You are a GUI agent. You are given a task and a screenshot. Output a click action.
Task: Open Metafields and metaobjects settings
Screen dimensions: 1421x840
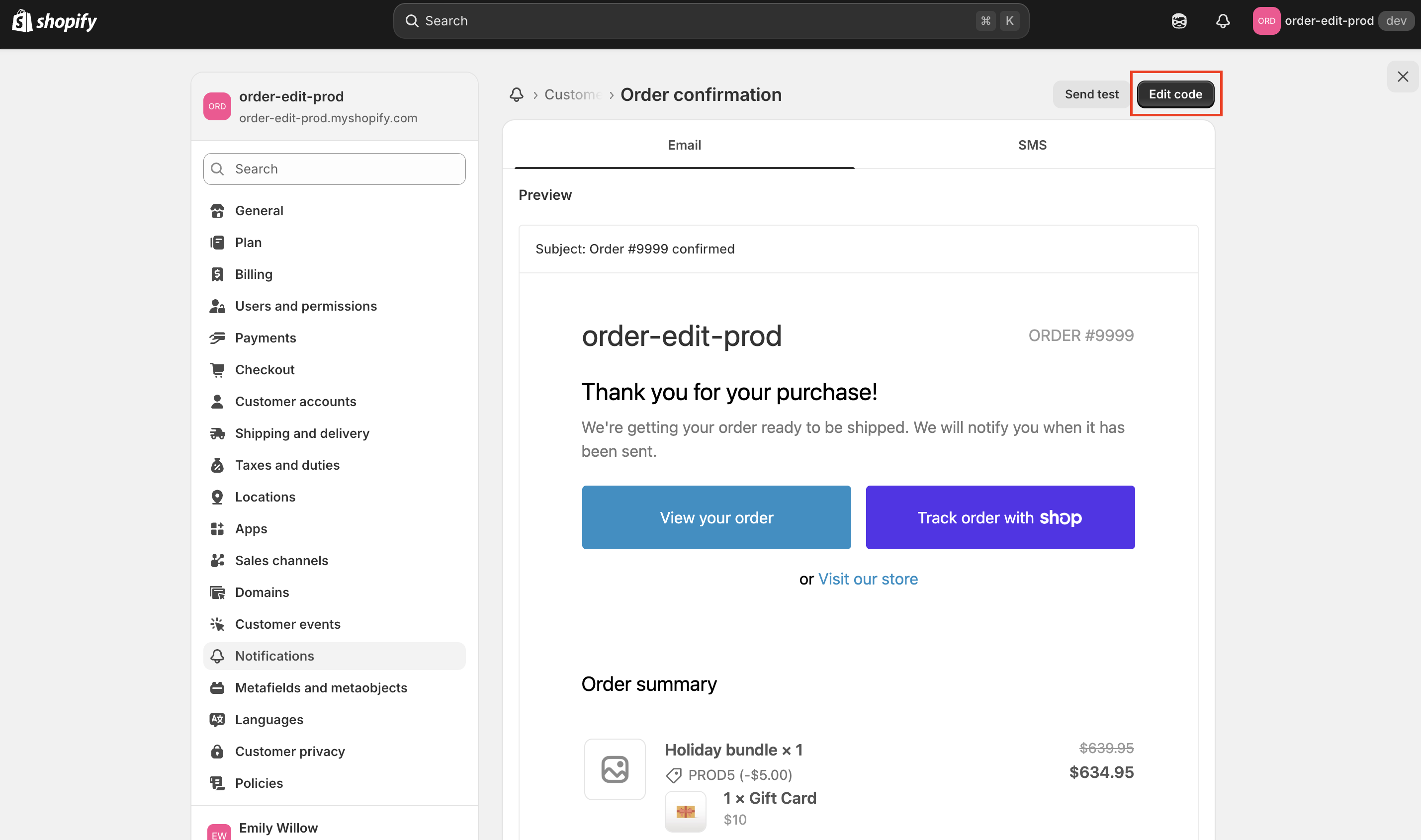(320, 688)
